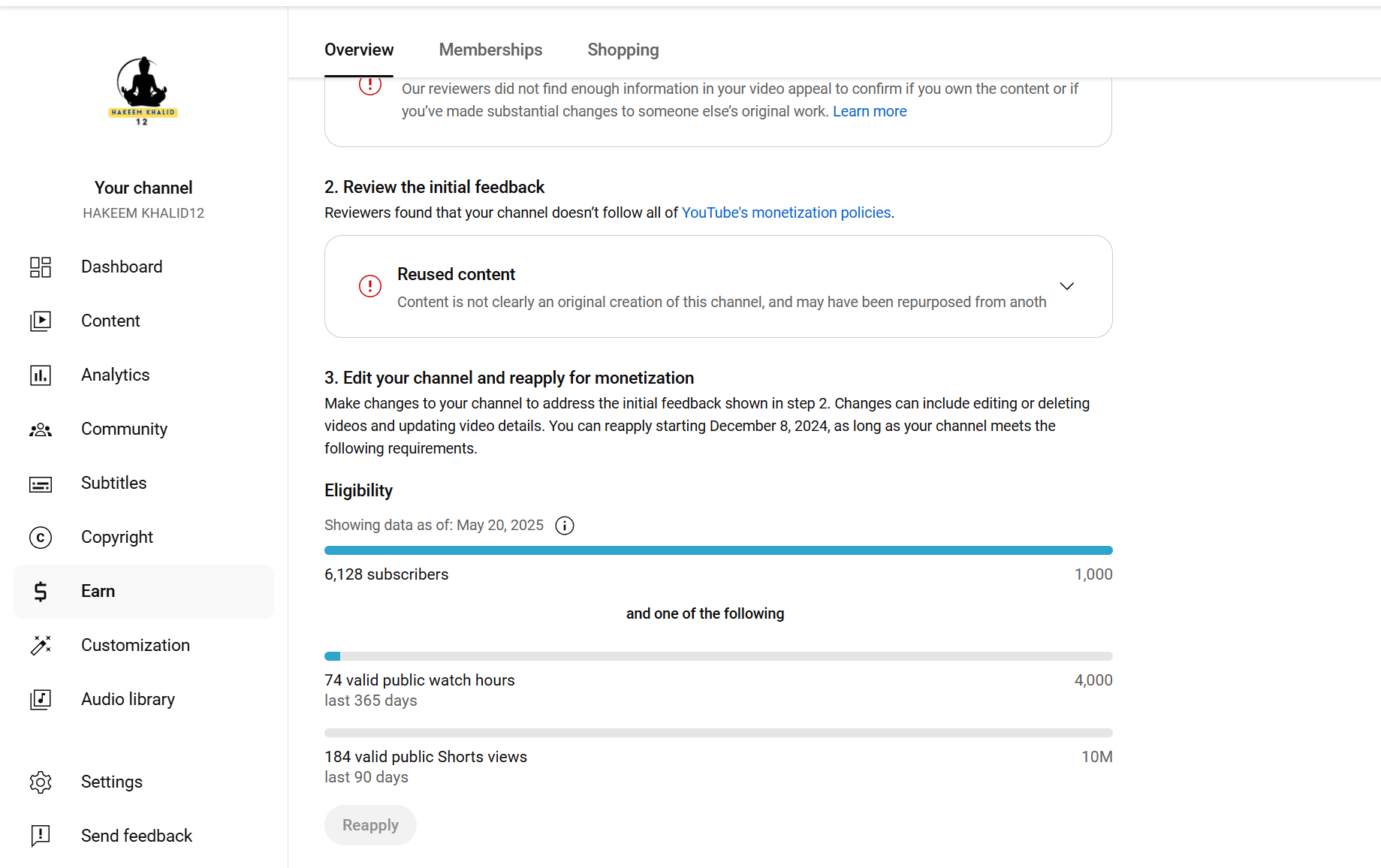Click the Reapply button

click(370, 825)
